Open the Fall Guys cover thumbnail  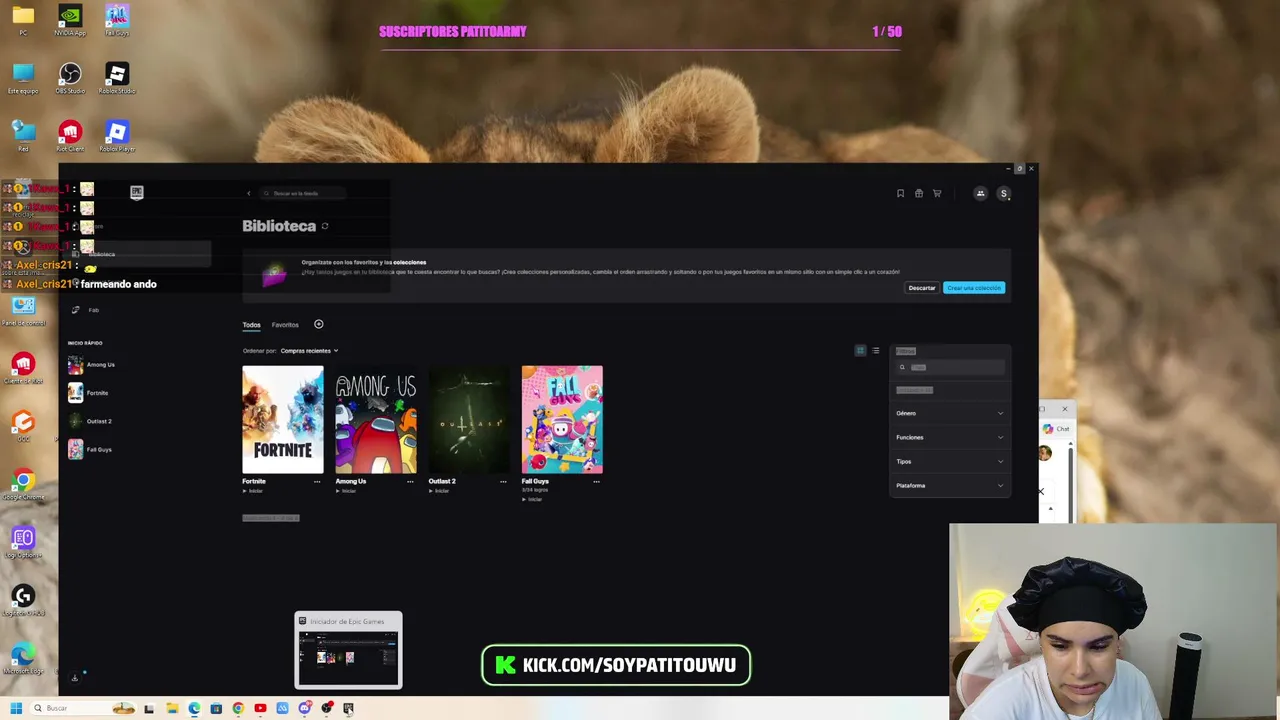click(562, 419)
